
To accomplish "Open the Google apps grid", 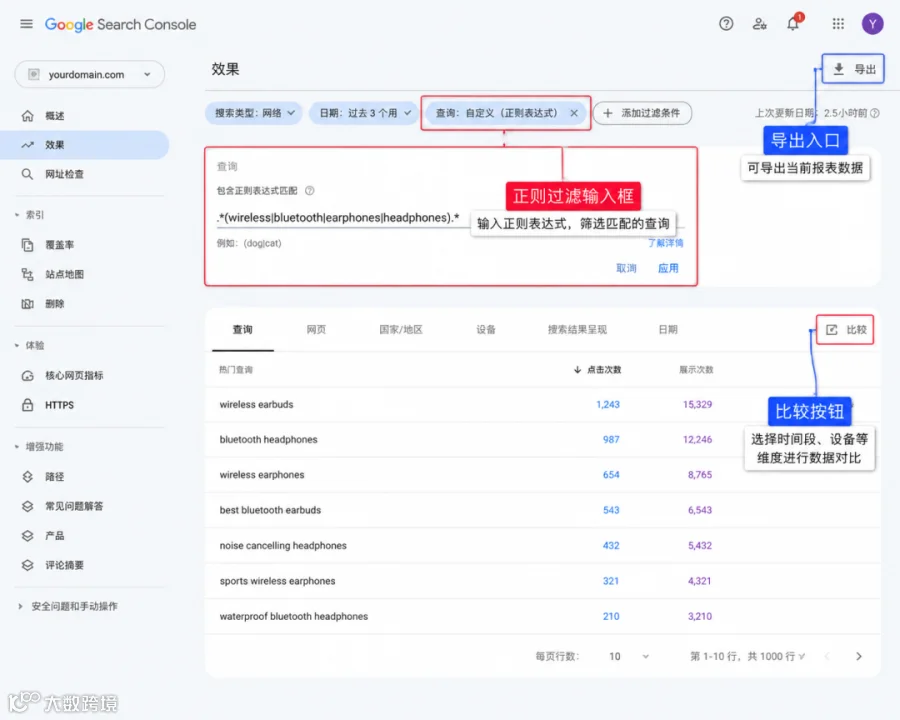I will point(838,24).
